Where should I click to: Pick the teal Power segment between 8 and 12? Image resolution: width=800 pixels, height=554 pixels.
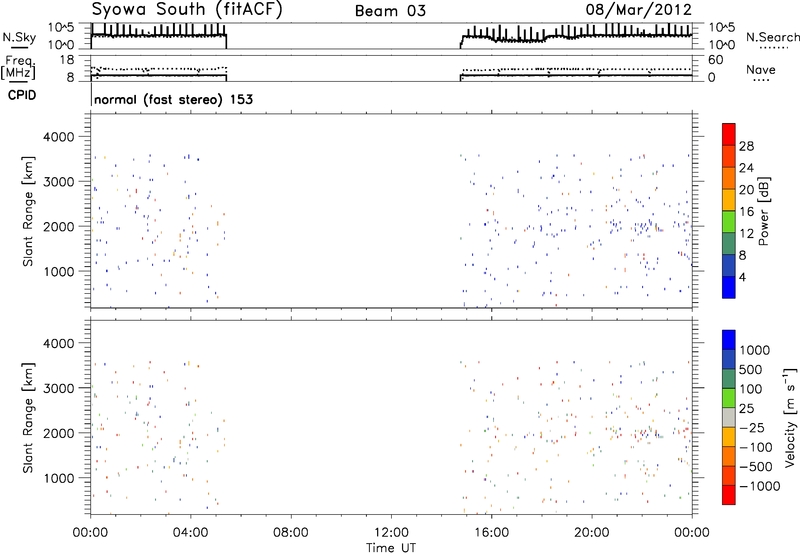pyautogui.click(x=729, y=243)
